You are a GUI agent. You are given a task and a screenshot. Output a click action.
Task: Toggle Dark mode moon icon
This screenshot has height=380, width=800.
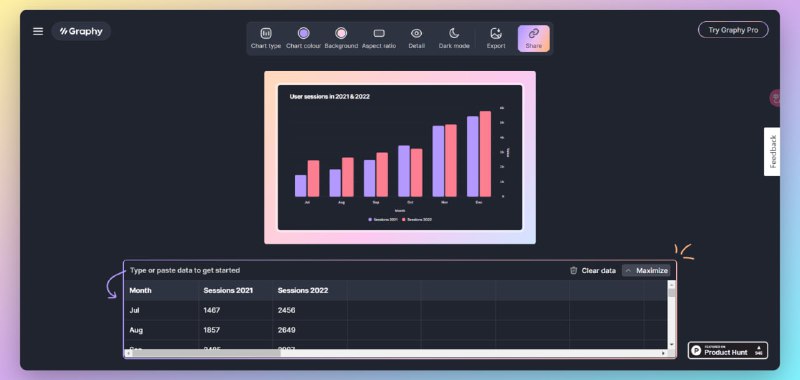click(x=454, y=38)
